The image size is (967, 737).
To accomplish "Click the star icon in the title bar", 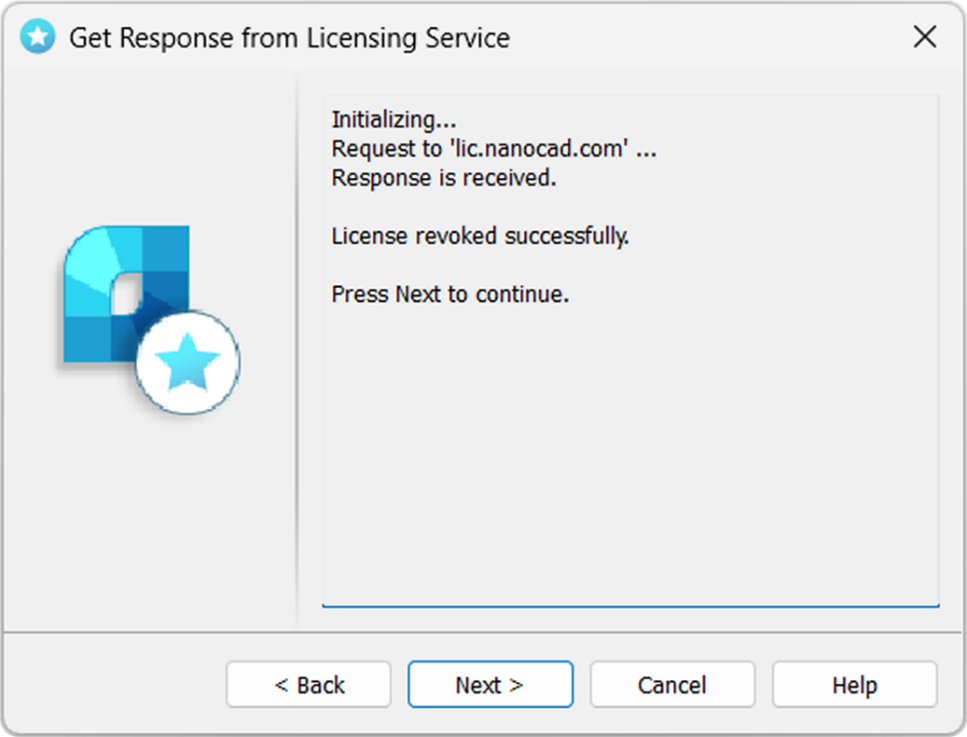I will point(38,37).
